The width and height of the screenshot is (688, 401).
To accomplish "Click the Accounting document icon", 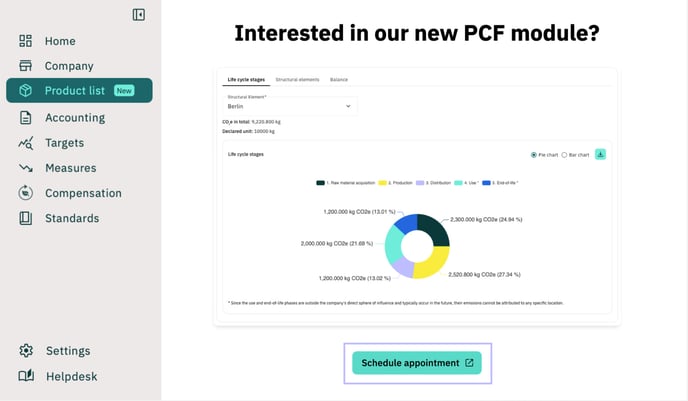I will coord(26,117).
